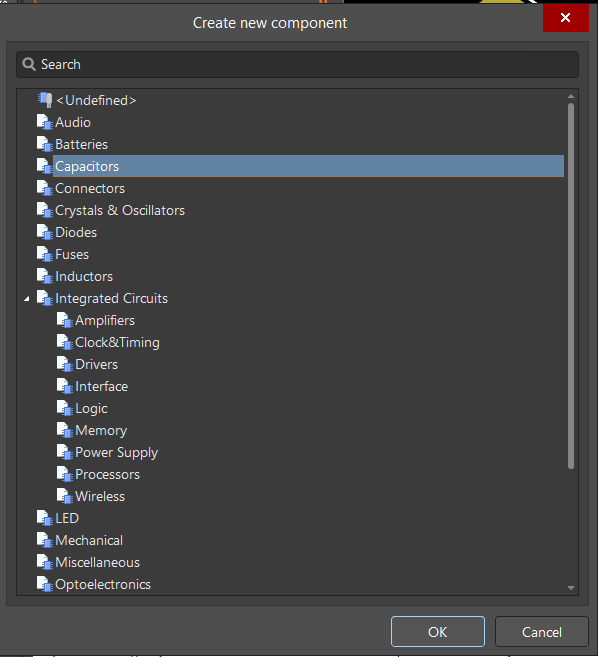The height and width of the screenshot is (657, 598).
Task: Click the Audio component type icon
Action: pos(44,122)
